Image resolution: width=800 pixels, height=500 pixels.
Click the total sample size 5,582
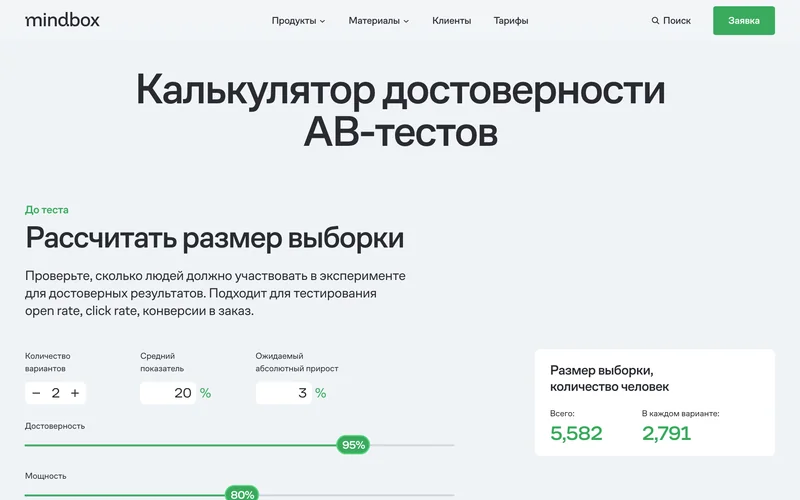coord(577,434)
